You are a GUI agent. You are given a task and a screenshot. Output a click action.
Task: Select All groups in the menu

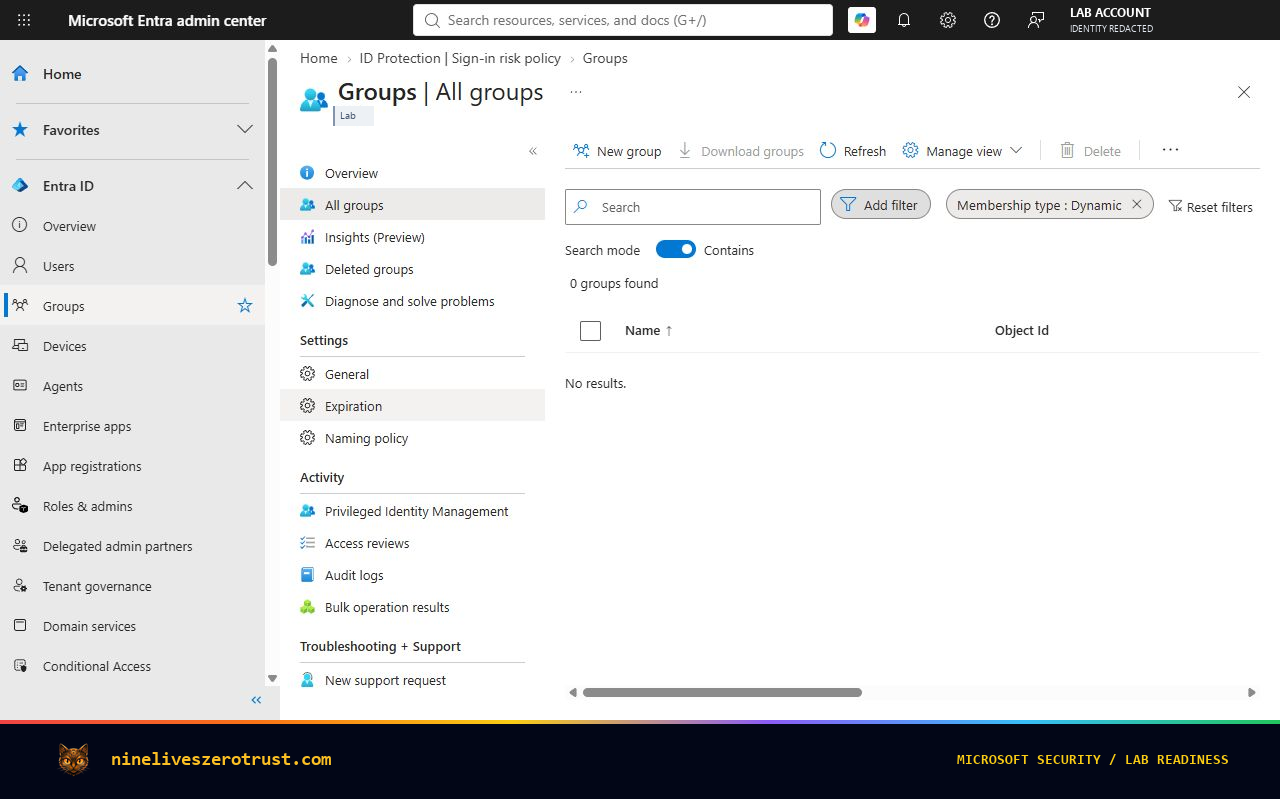pyautogui.click(x=412, y=205)
